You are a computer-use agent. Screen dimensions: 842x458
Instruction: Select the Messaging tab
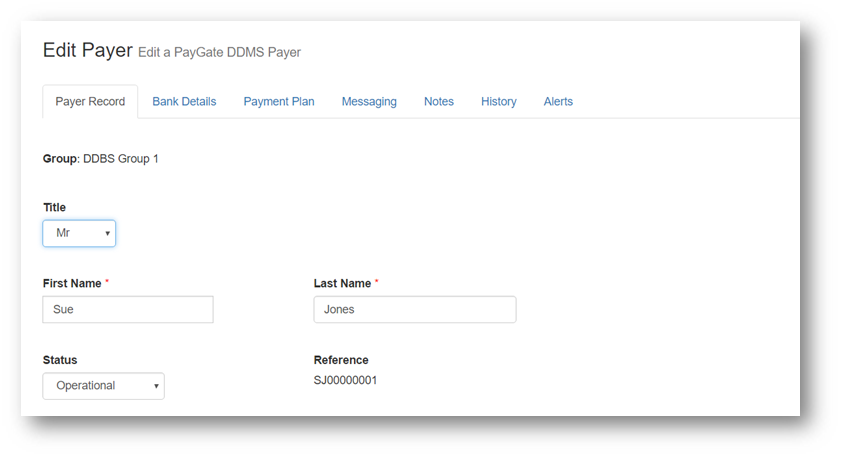(x=369, y=102)
